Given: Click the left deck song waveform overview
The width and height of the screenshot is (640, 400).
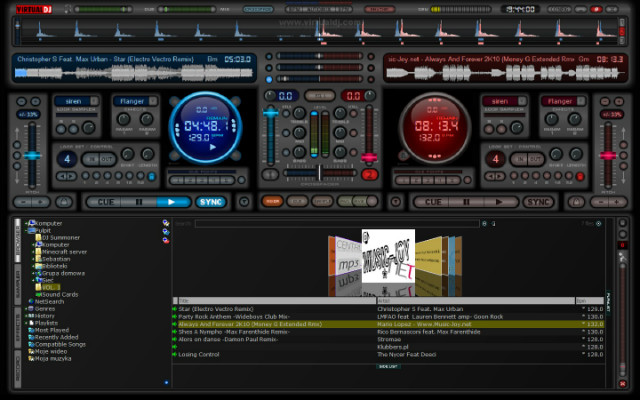Looking at the screenshot, I should 134,73.
